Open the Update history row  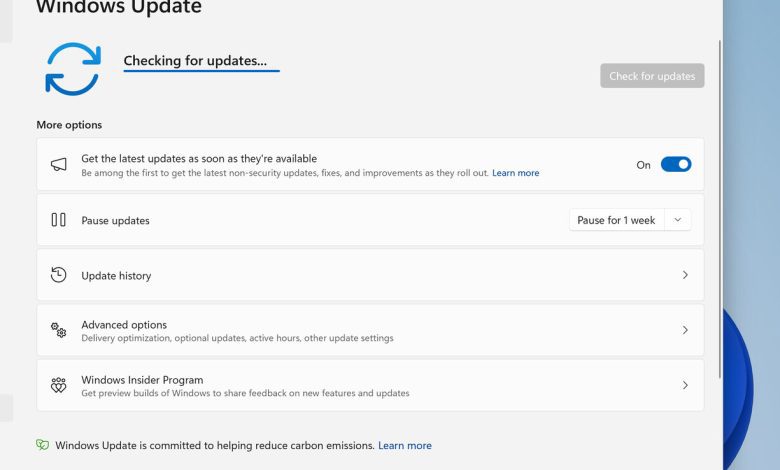(x=370, y=275)
